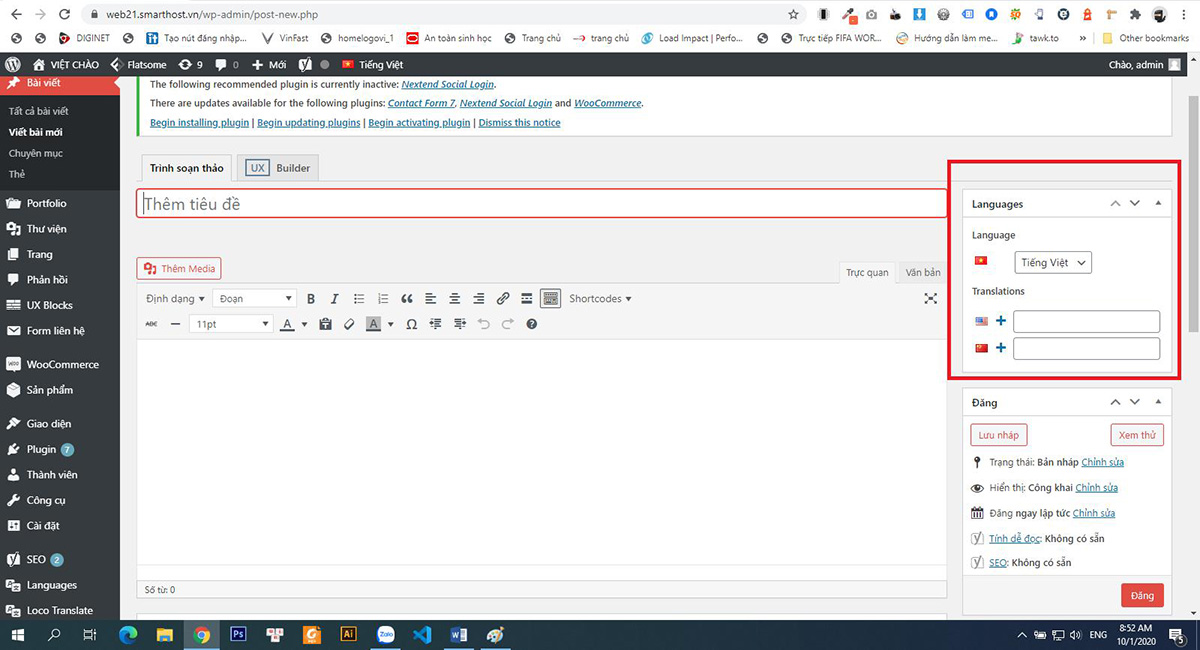Click the English translation text field
This screenshot has width=1200, height=650.
click(1086, 321)
